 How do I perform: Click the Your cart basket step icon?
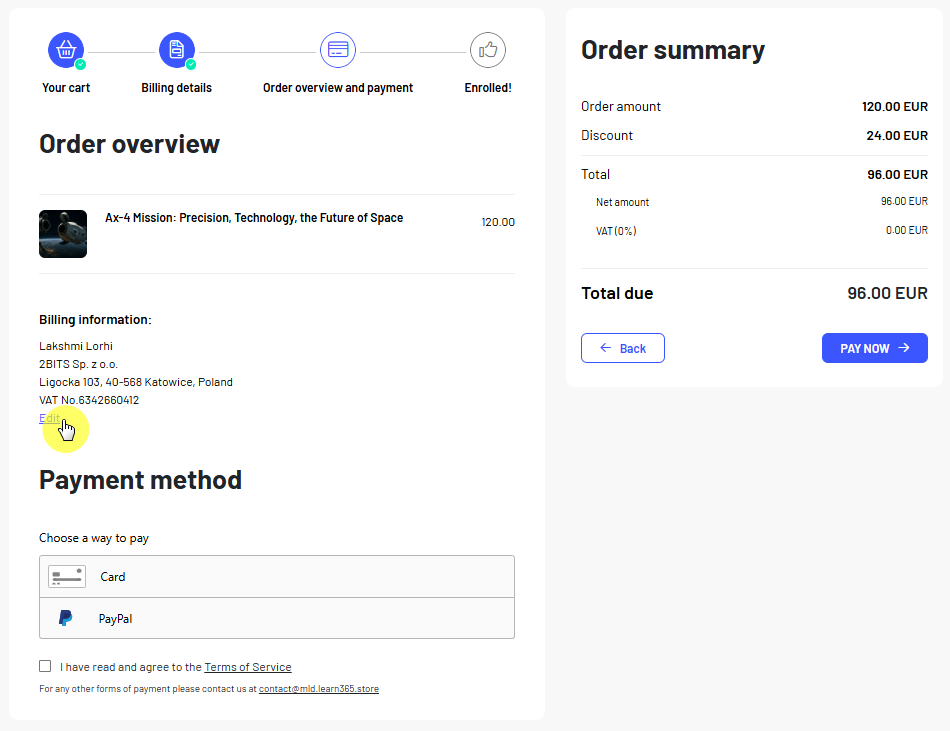65,50
